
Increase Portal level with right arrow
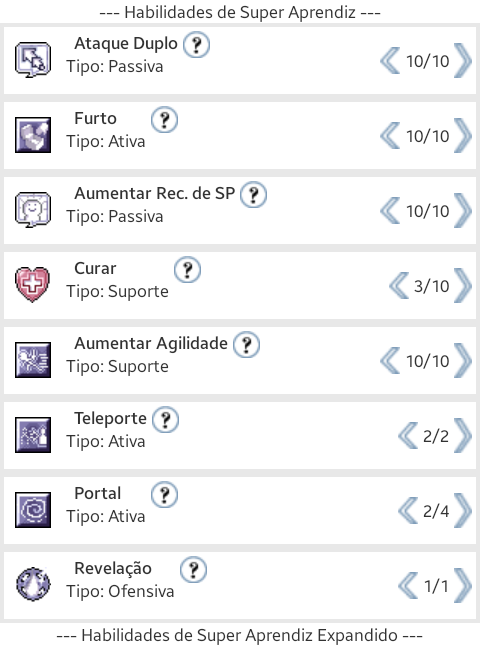click(463, 510)
